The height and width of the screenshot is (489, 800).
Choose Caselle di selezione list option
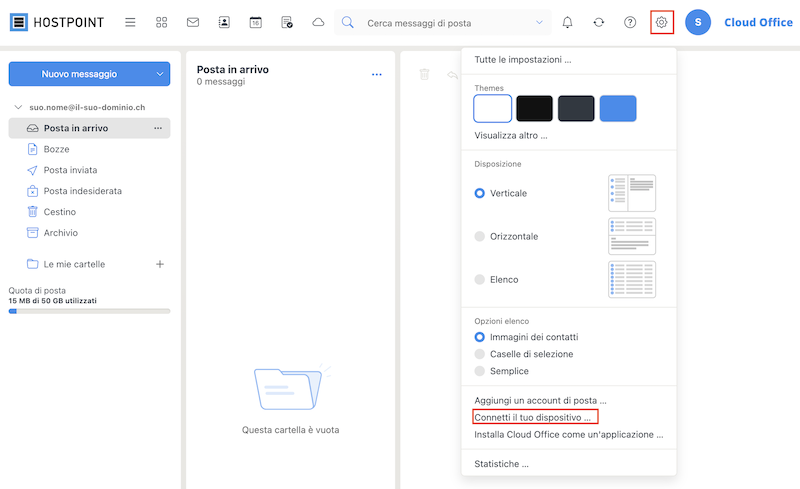pyautogui.click(x=480, y=354)
